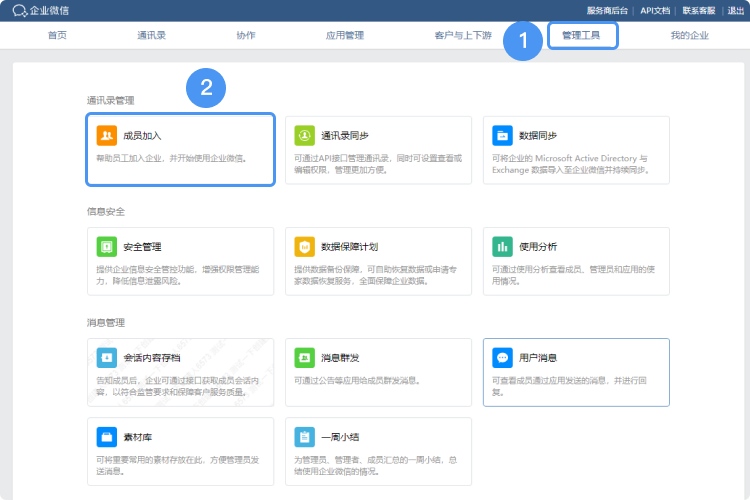Click description starting '提供数据备份保障'

(x=375, y=275)
